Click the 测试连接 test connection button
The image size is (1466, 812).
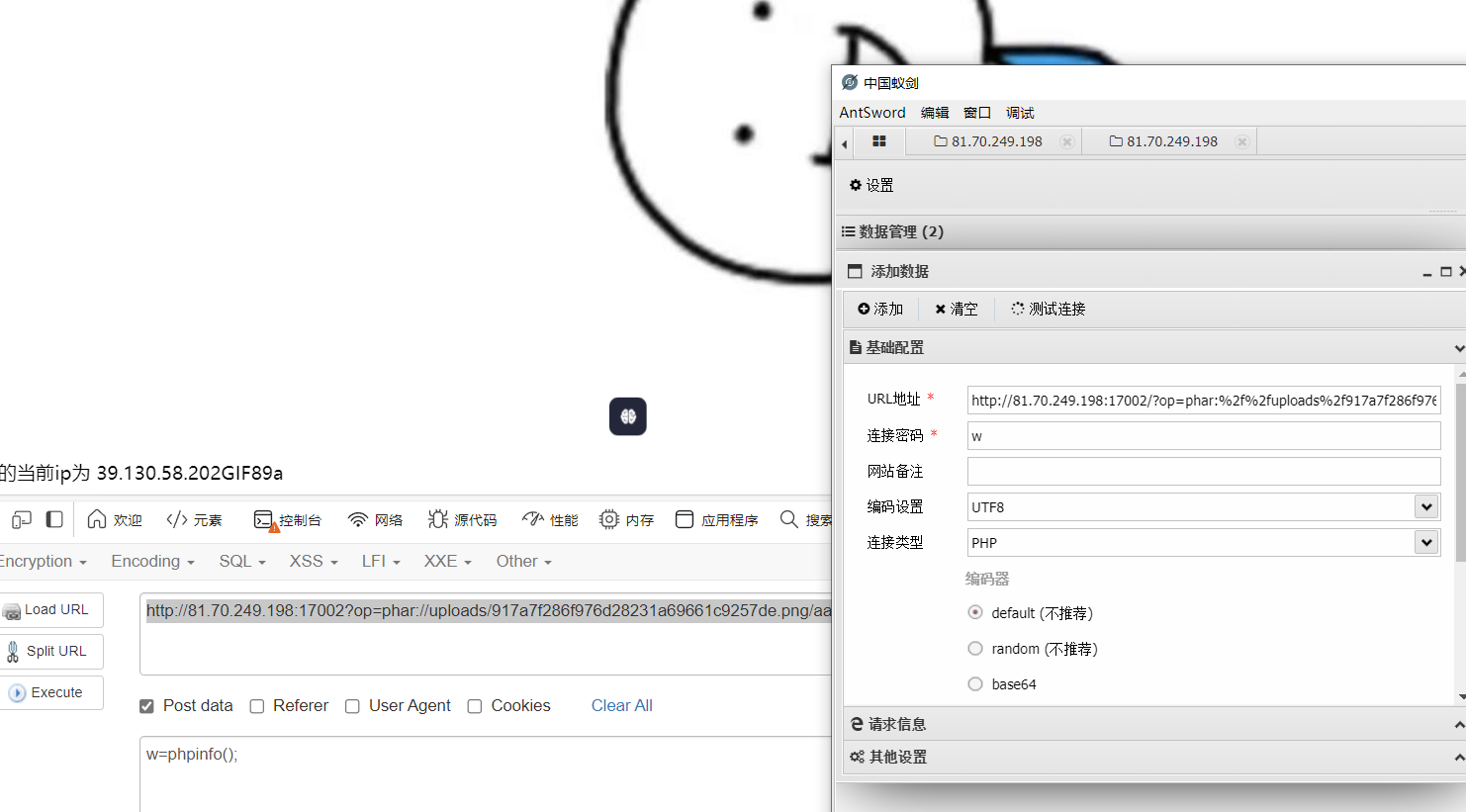point(1049,309)
